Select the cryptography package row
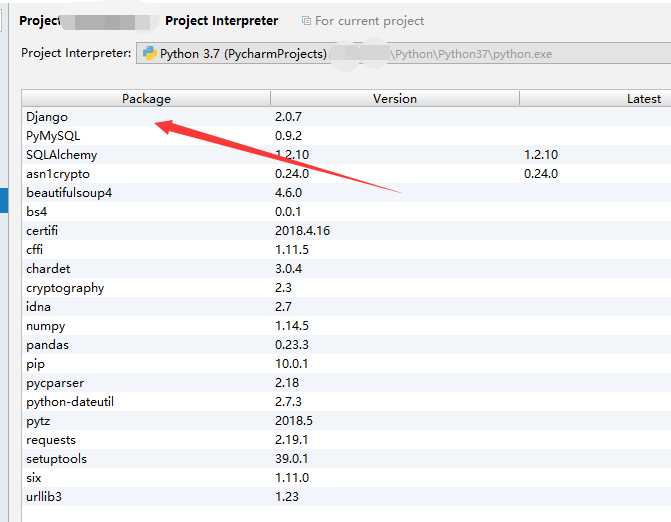This screenshot has width=671, height=522. click(x=346, y=288)
